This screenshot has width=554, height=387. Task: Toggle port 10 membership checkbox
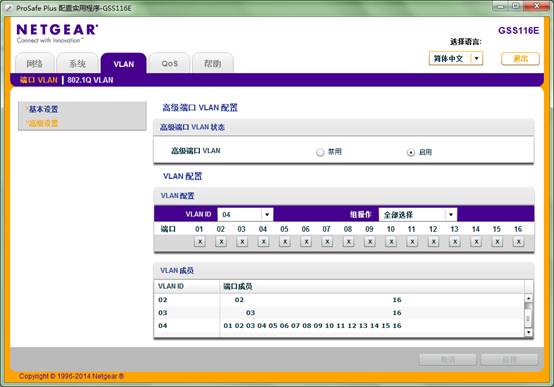391,242
